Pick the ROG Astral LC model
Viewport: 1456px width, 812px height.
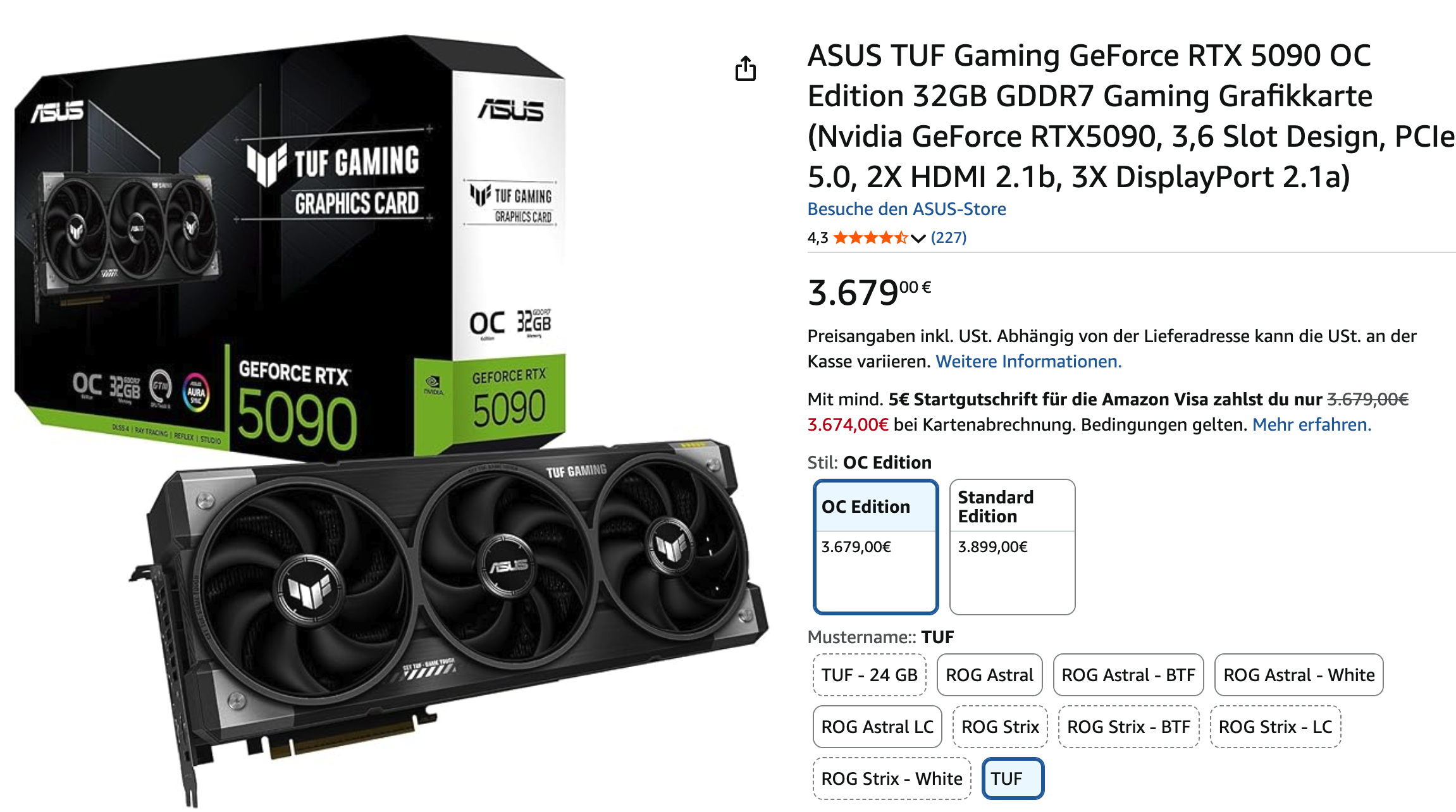(877, 727)
